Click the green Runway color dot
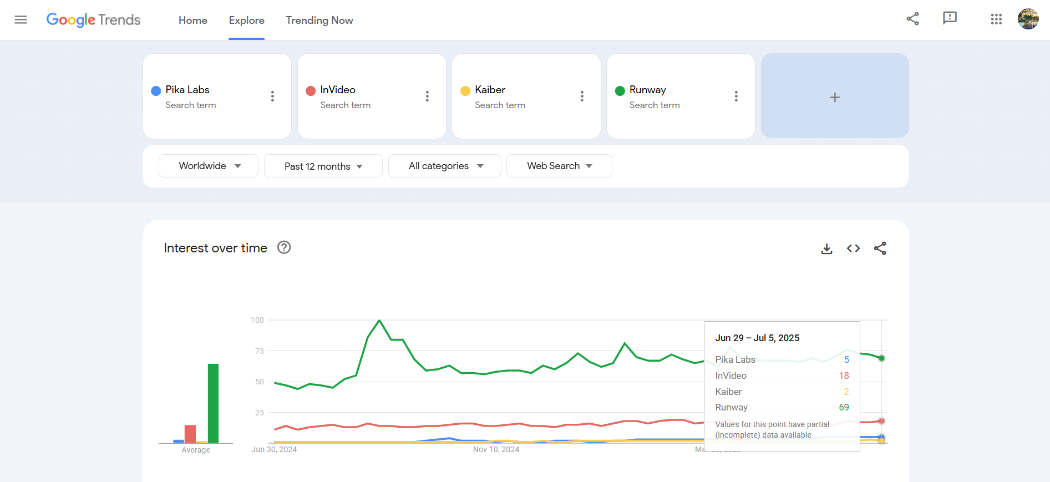The width and height of the screenshot is (1050, 482). pyautogui.click(x=620, y=90)
